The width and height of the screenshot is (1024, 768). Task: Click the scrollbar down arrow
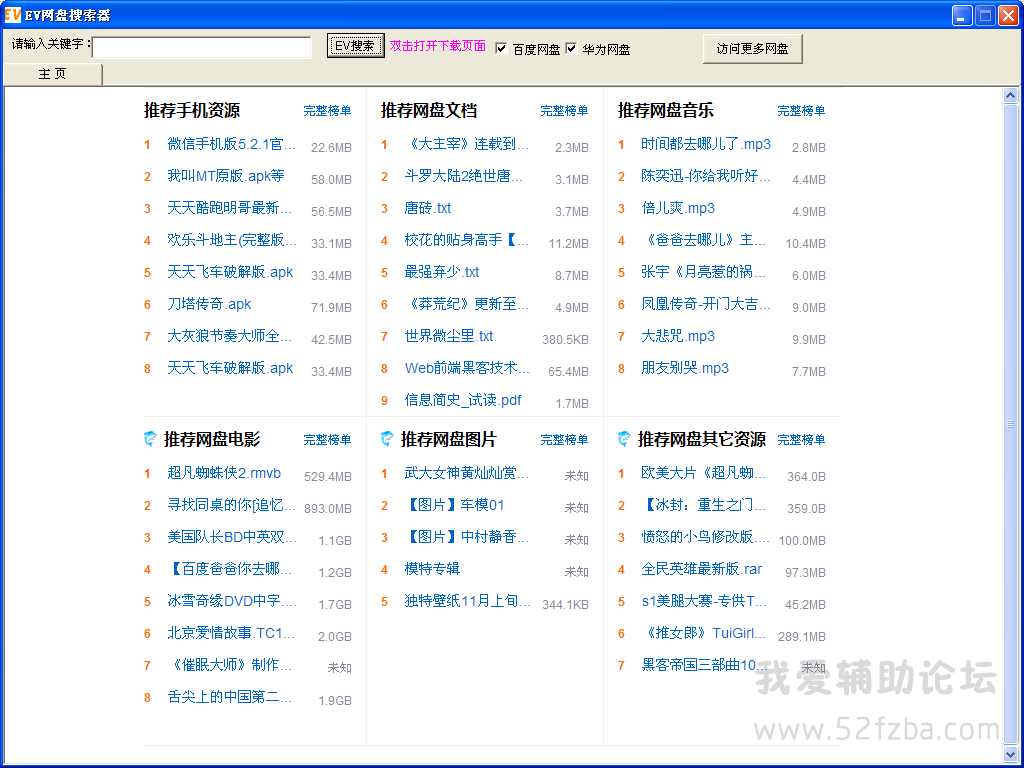(x=1010, y=754)
